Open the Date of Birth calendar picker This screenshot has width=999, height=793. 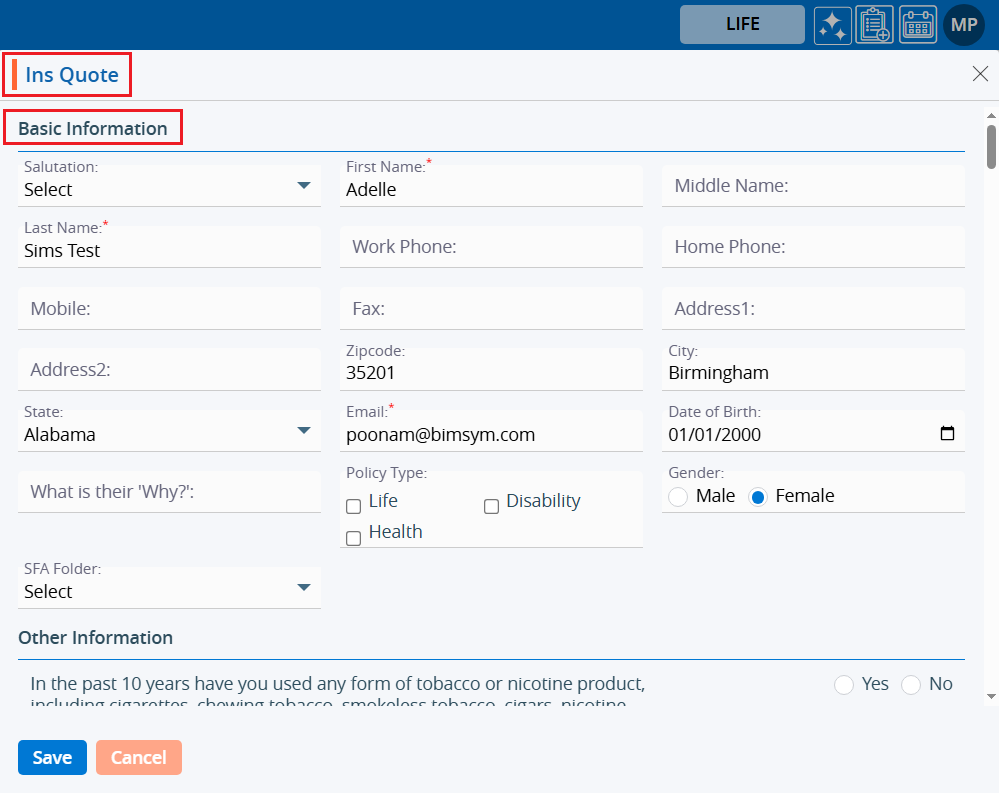click(x=947, y=434)
